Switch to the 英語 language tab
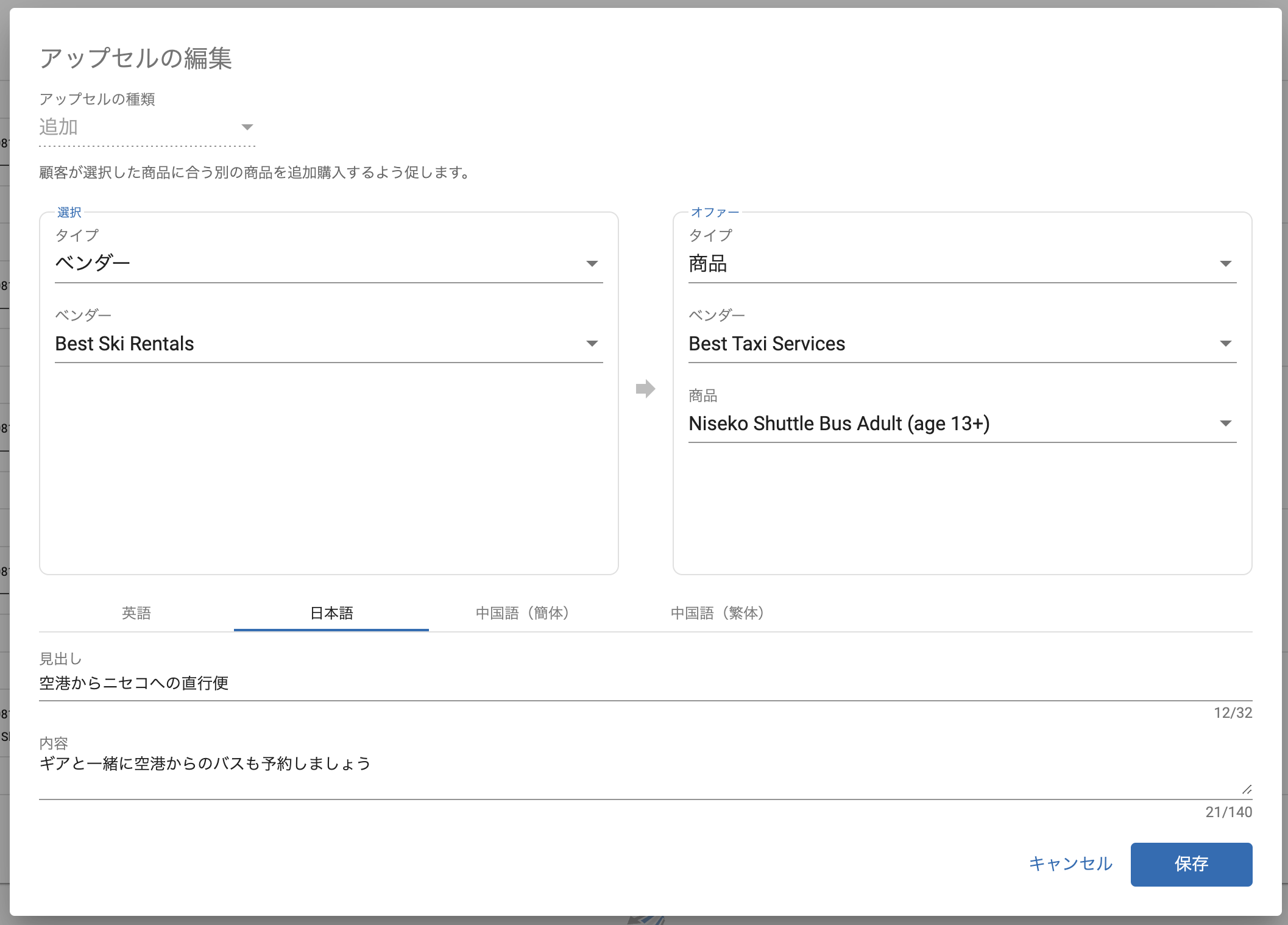The image size is (1288, 925). [x=136, y=613]
